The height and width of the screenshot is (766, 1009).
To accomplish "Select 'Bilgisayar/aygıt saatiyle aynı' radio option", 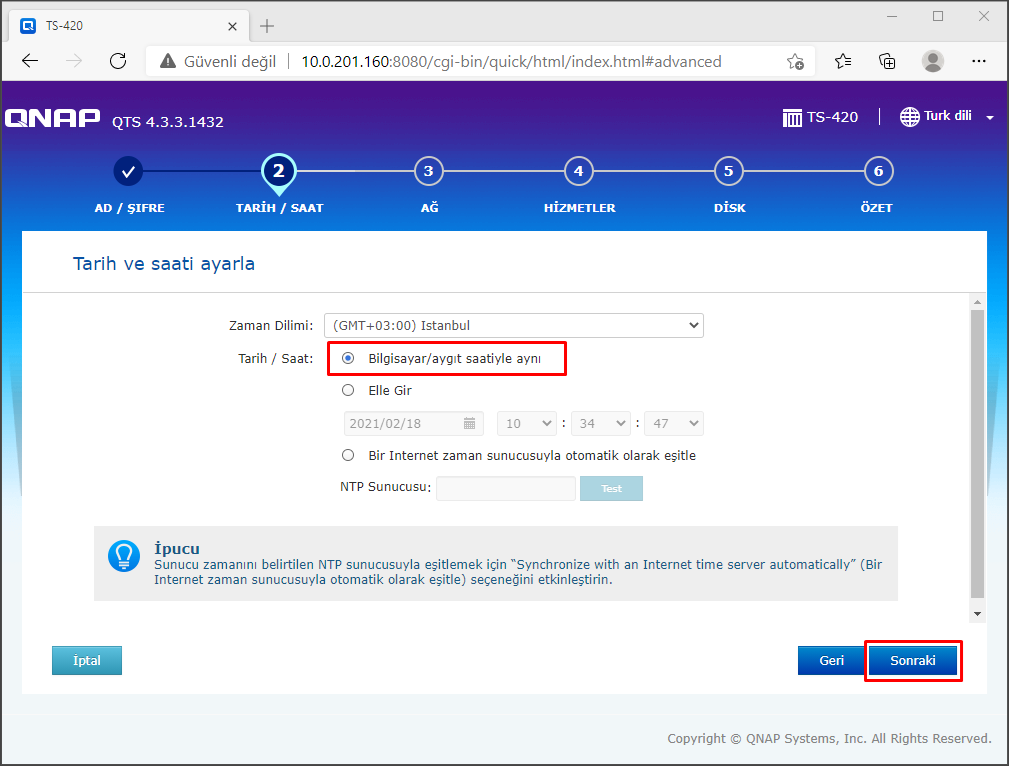I will pyautogui.click(x=348, y=358).
